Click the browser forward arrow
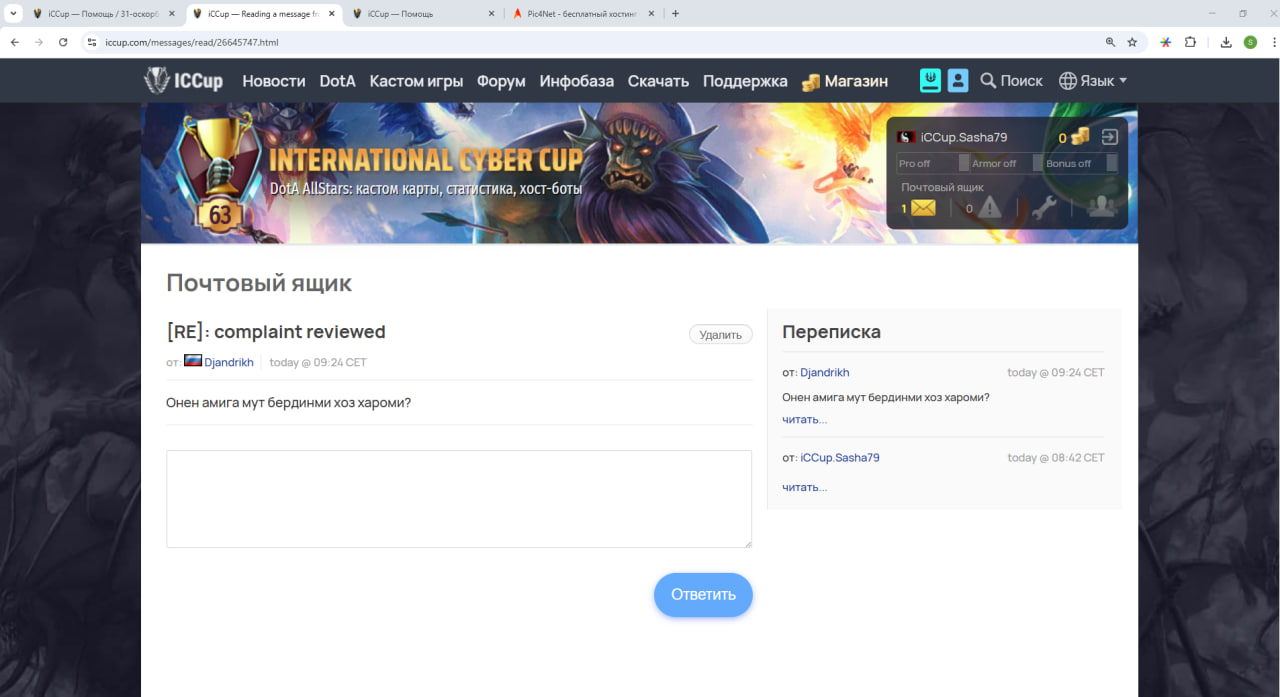1280x697 pixels. point(39,42)
